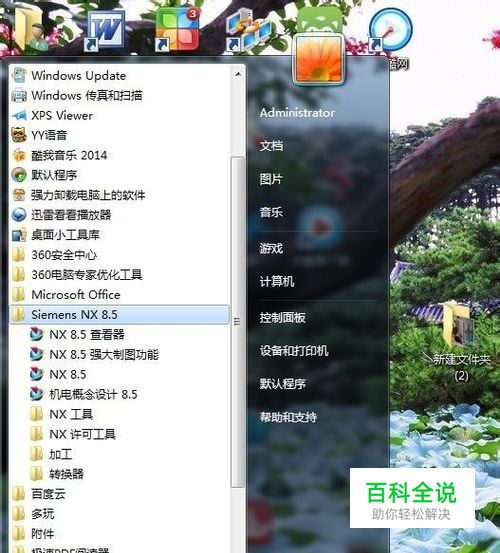Expand the 转换器 subfolder
Viewport: 500px width, 553px height.
pyautogui.click(x=120, y=474)
